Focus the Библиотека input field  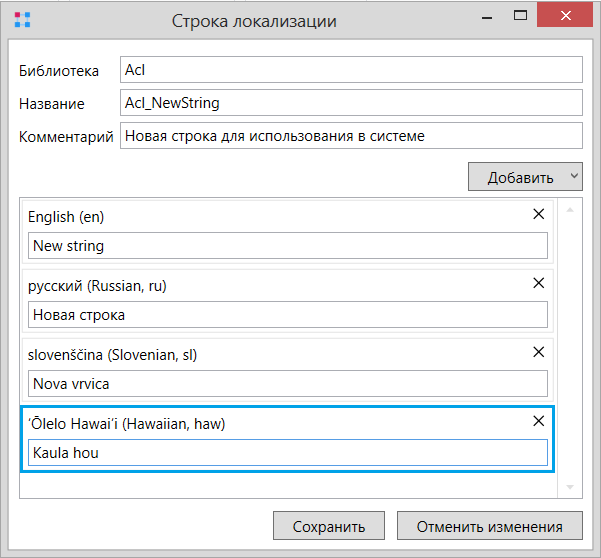(351, 70)
